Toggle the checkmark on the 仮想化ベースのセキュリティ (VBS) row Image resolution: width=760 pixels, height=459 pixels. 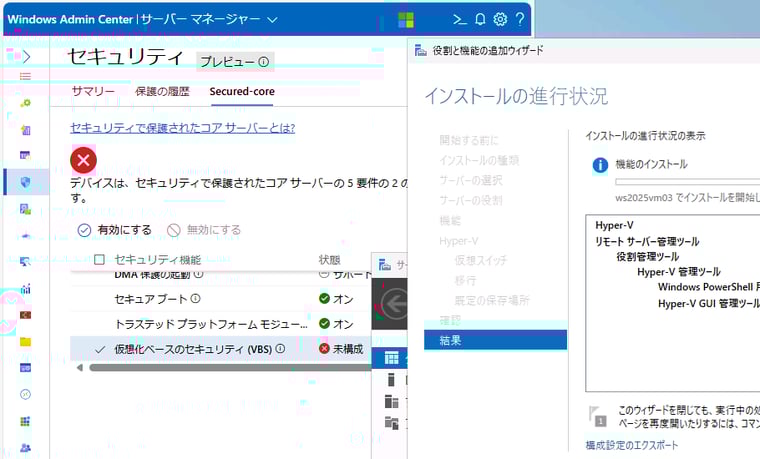click(100, 349)
